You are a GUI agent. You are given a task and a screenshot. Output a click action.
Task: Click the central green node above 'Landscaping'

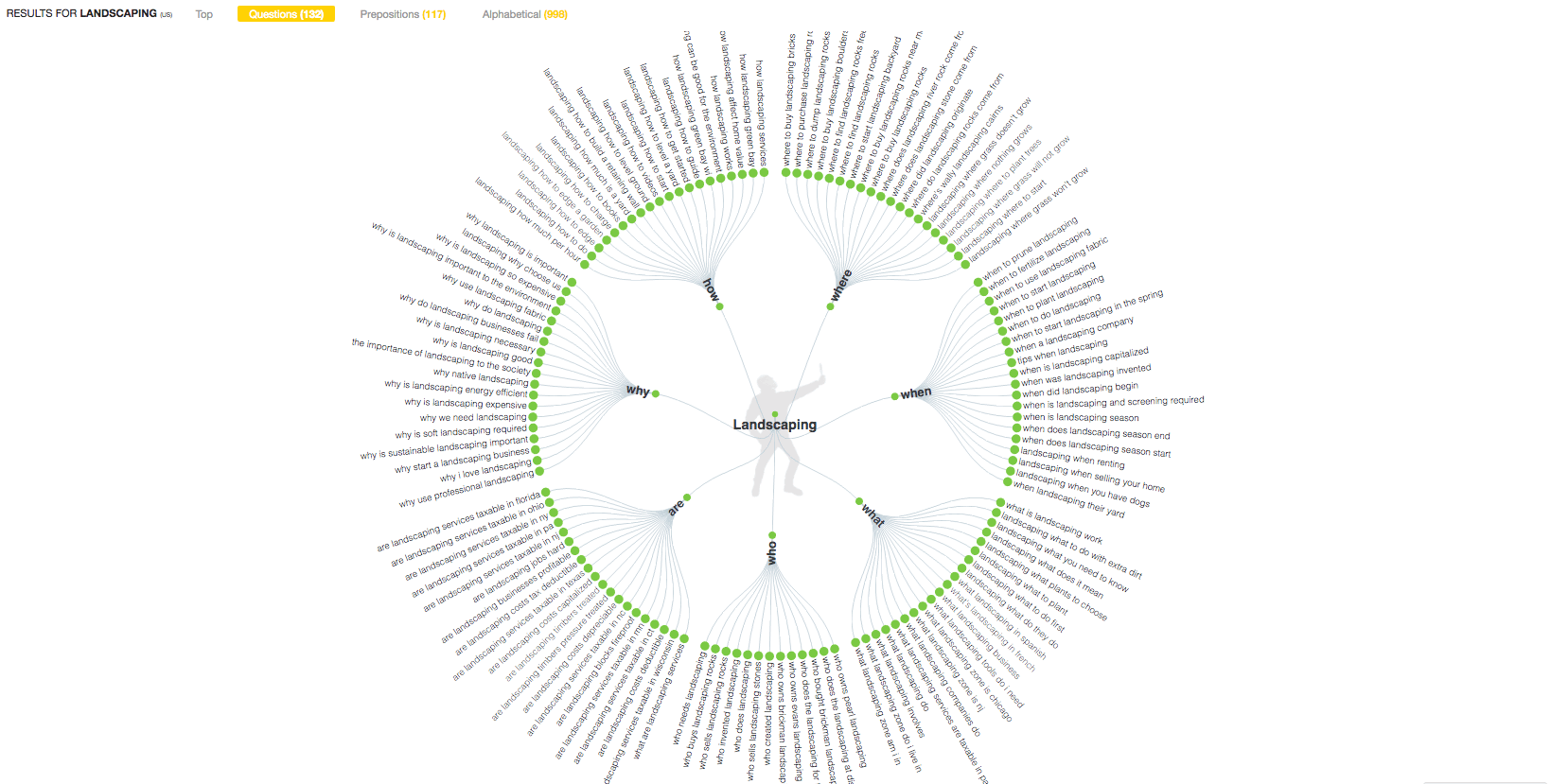tap(774, 414)
